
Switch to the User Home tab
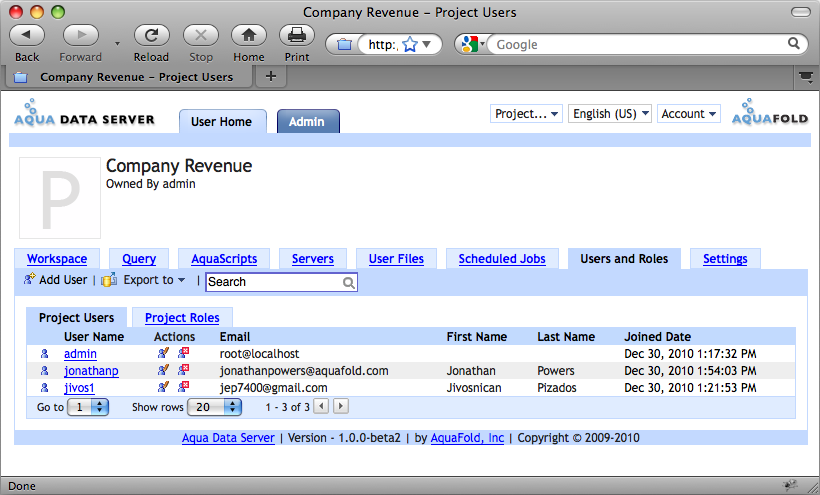[x=222, y=121]
